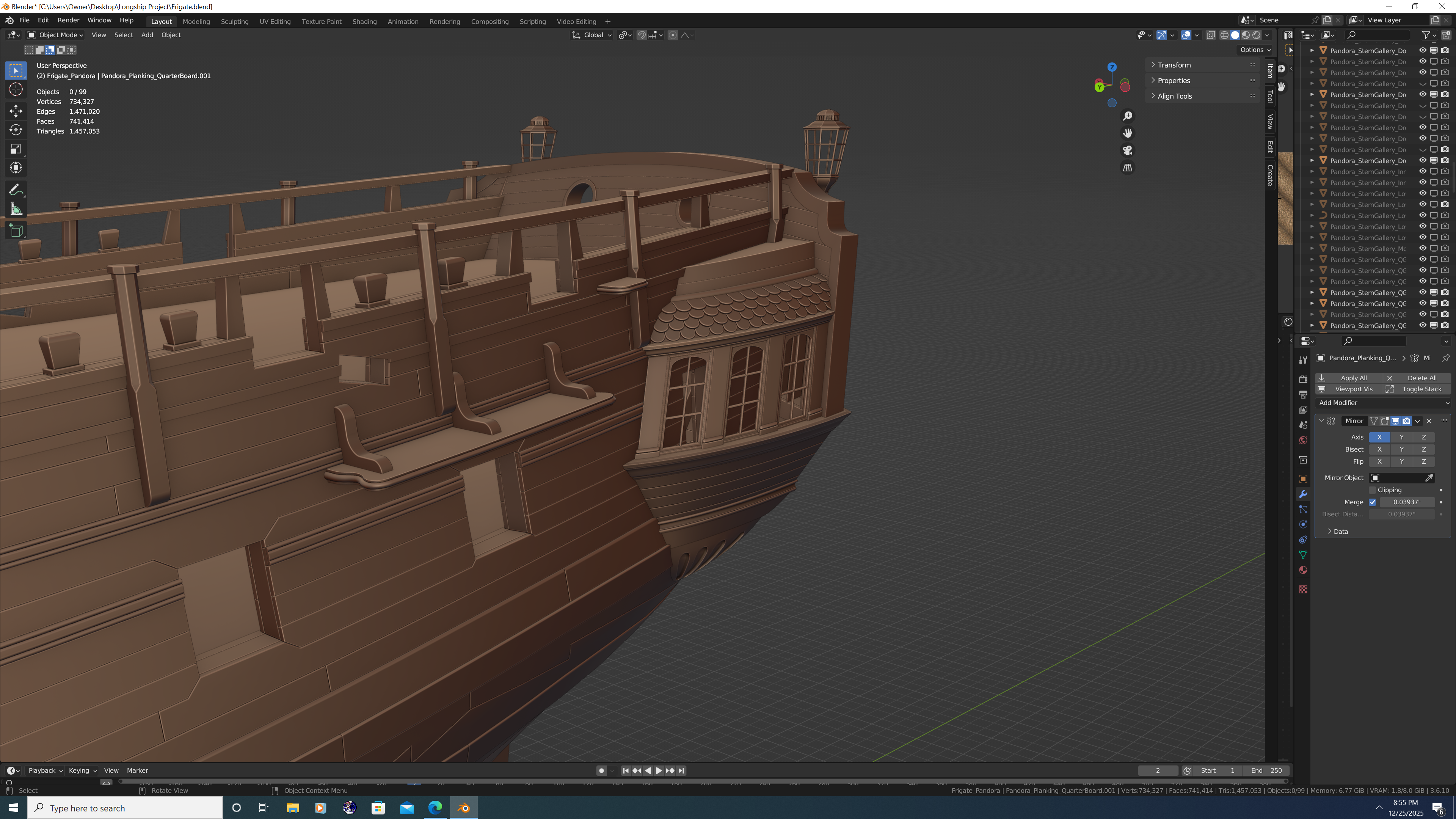This screenshot has height=819, width=1456.
Task: Open the Material properties tab icon
Action: coord(1303,570)
